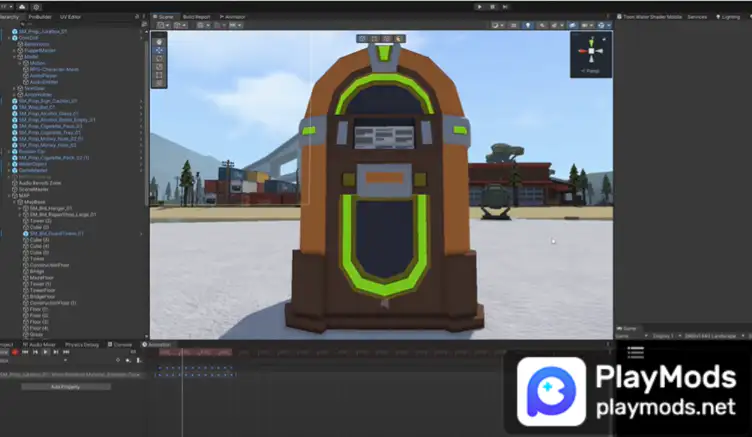The image size is (752, 437).
Task: Go to the next keyframe in Animation
Action: [x=56, y=352]
